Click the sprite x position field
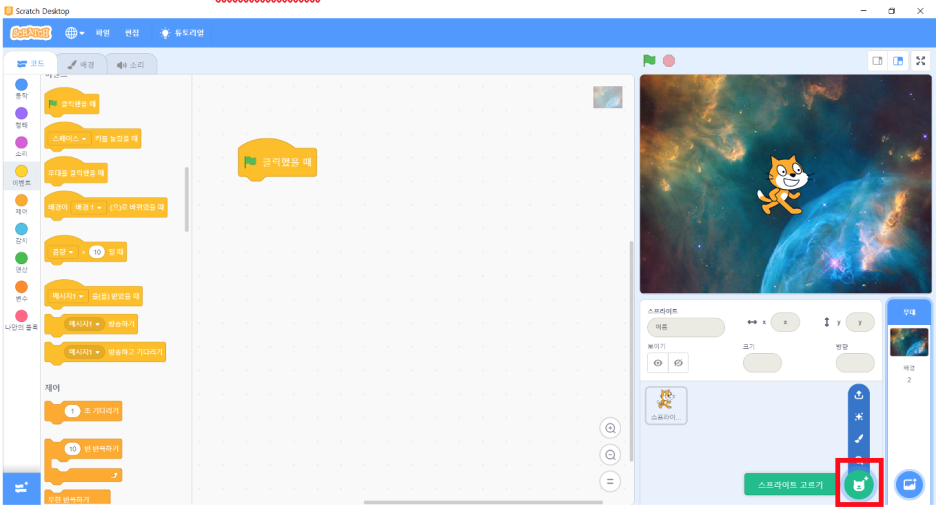The width and height of the screenshot is (936, 509). (785, 322)
